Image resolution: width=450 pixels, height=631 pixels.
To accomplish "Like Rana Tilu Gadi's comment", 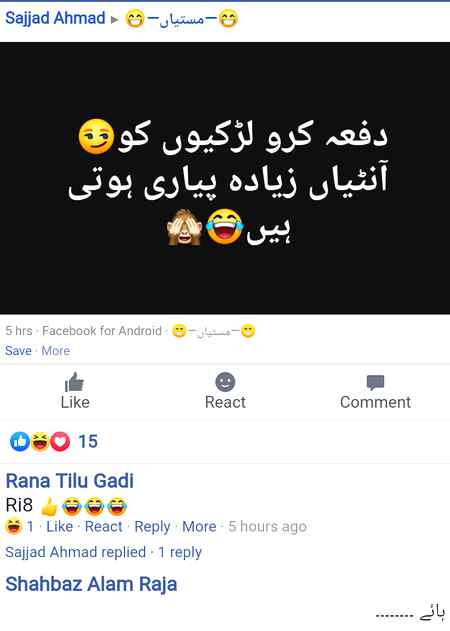I will (x=60, y=526).
